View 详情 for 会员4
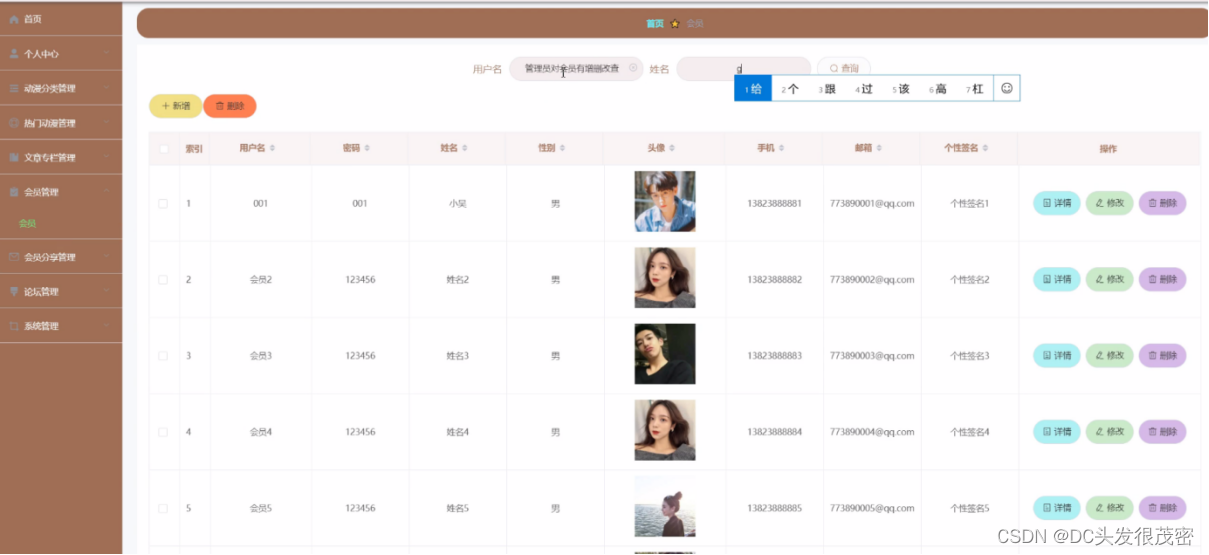The height and width of the screenshot is (555, 1209). [1057, 432]
